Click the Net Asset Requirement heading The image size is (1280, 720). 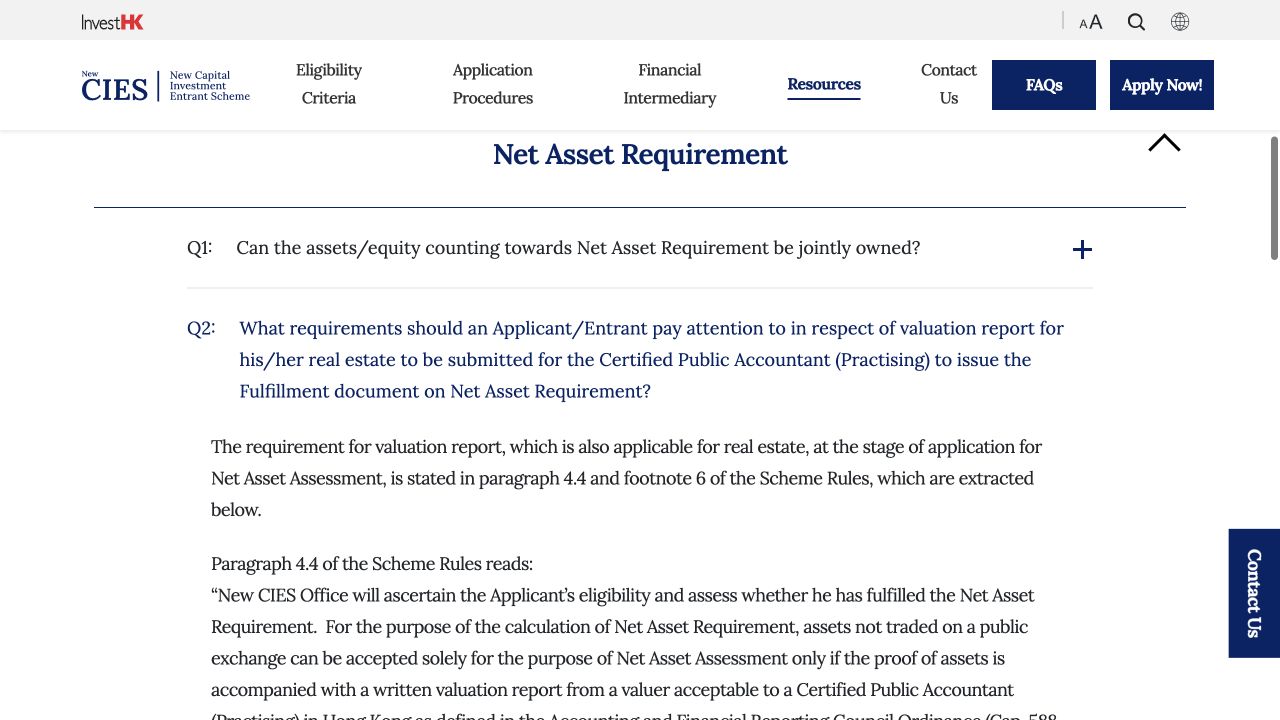[x=640, y=155]
